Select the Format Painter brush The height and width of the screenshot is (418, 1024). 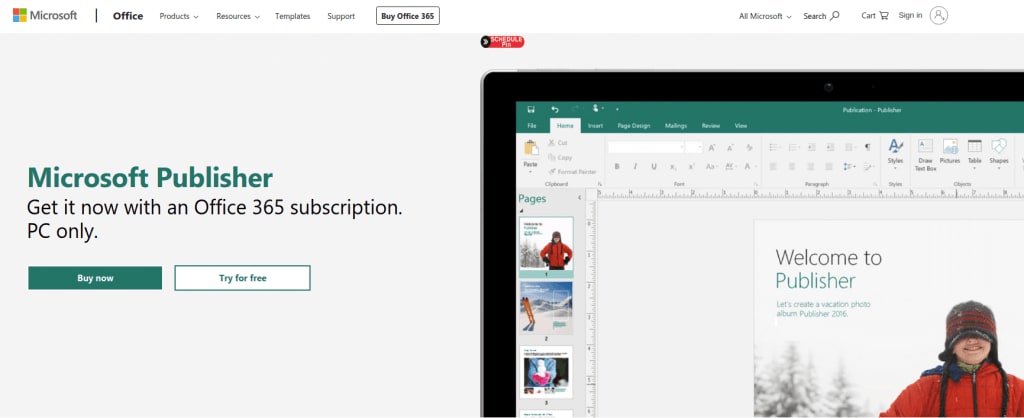click(x=571, y=172)
